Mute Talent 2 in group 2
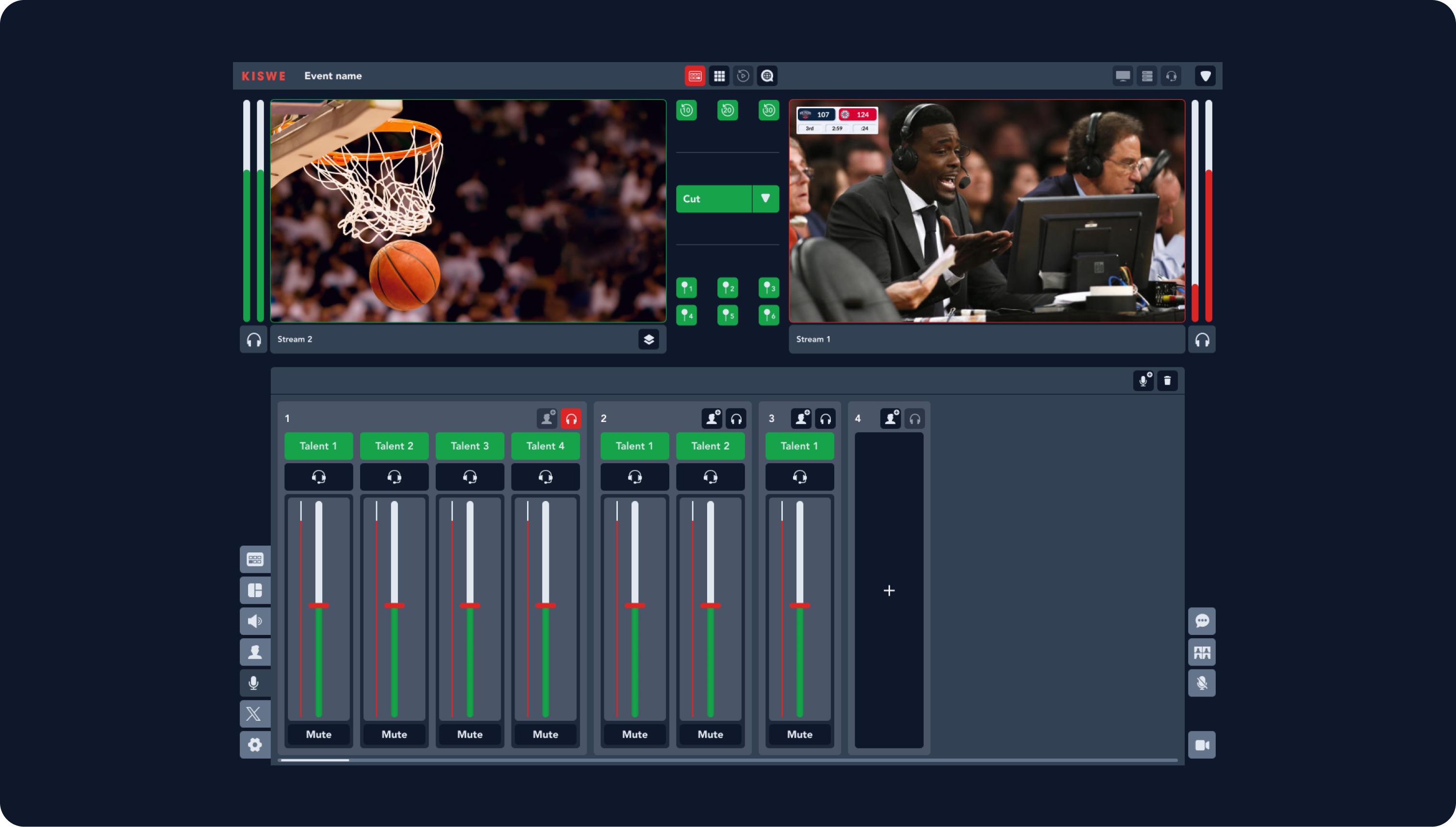 click(711, 735)
